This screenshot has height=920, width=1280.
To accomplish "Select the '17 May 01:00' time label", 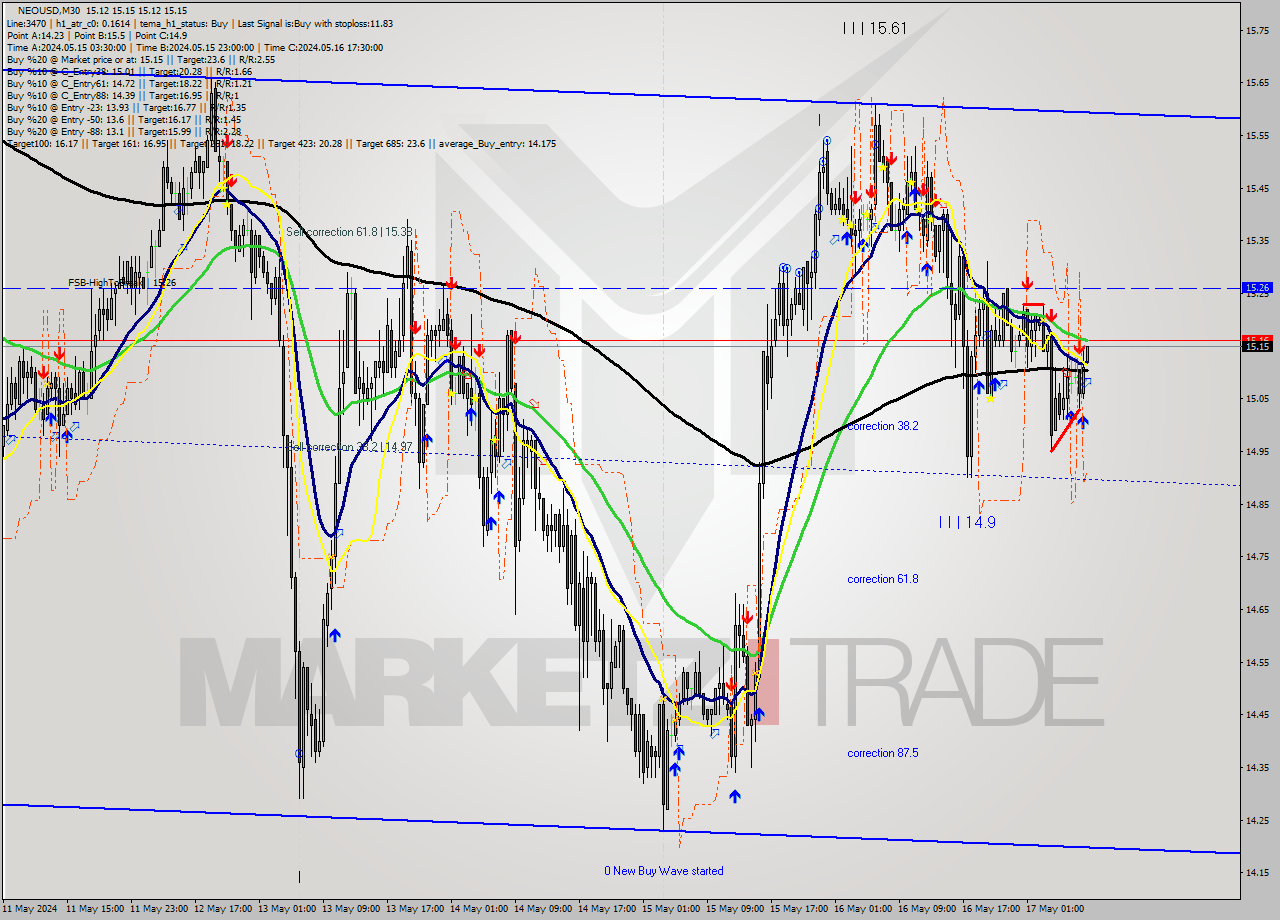I will point(1055,909).
